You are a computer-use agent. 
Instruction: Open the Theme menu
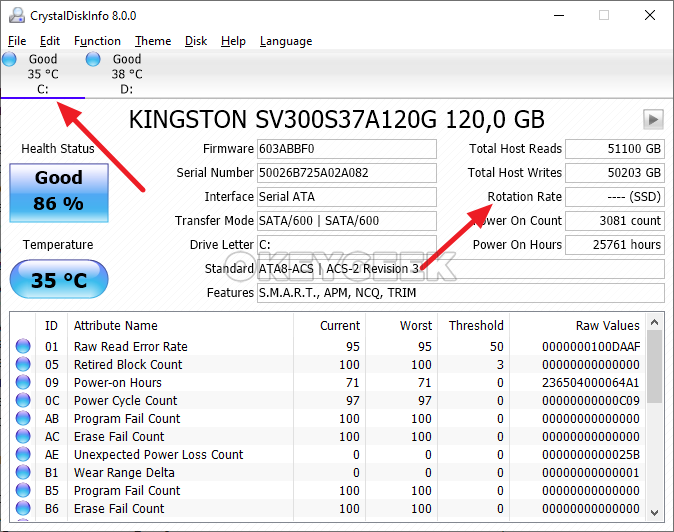pyautogui.click(x=153, y=41)
